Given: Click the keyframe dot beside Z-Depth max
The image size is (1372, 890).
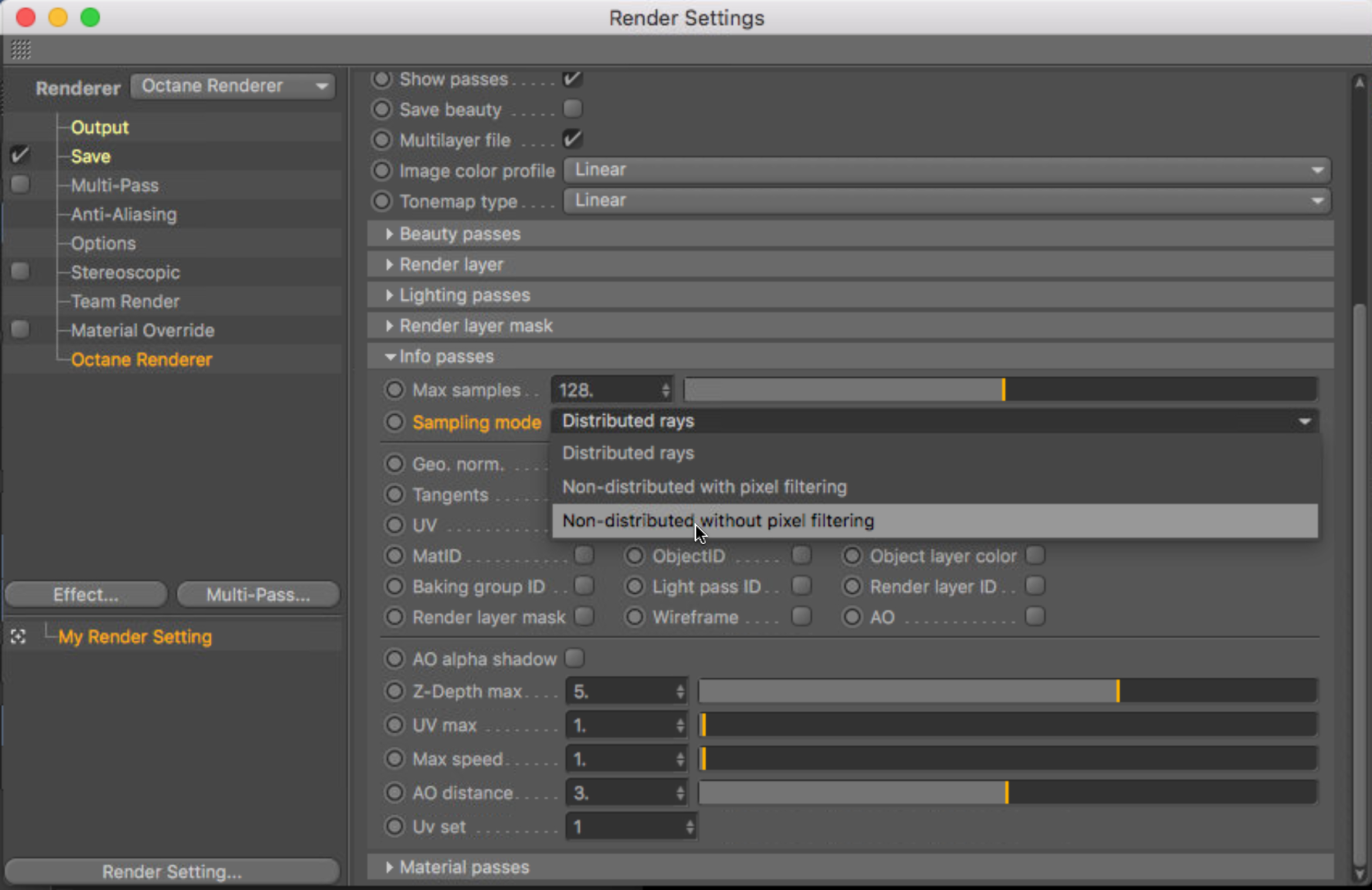Looking at the screenshot, I should 394,691.
